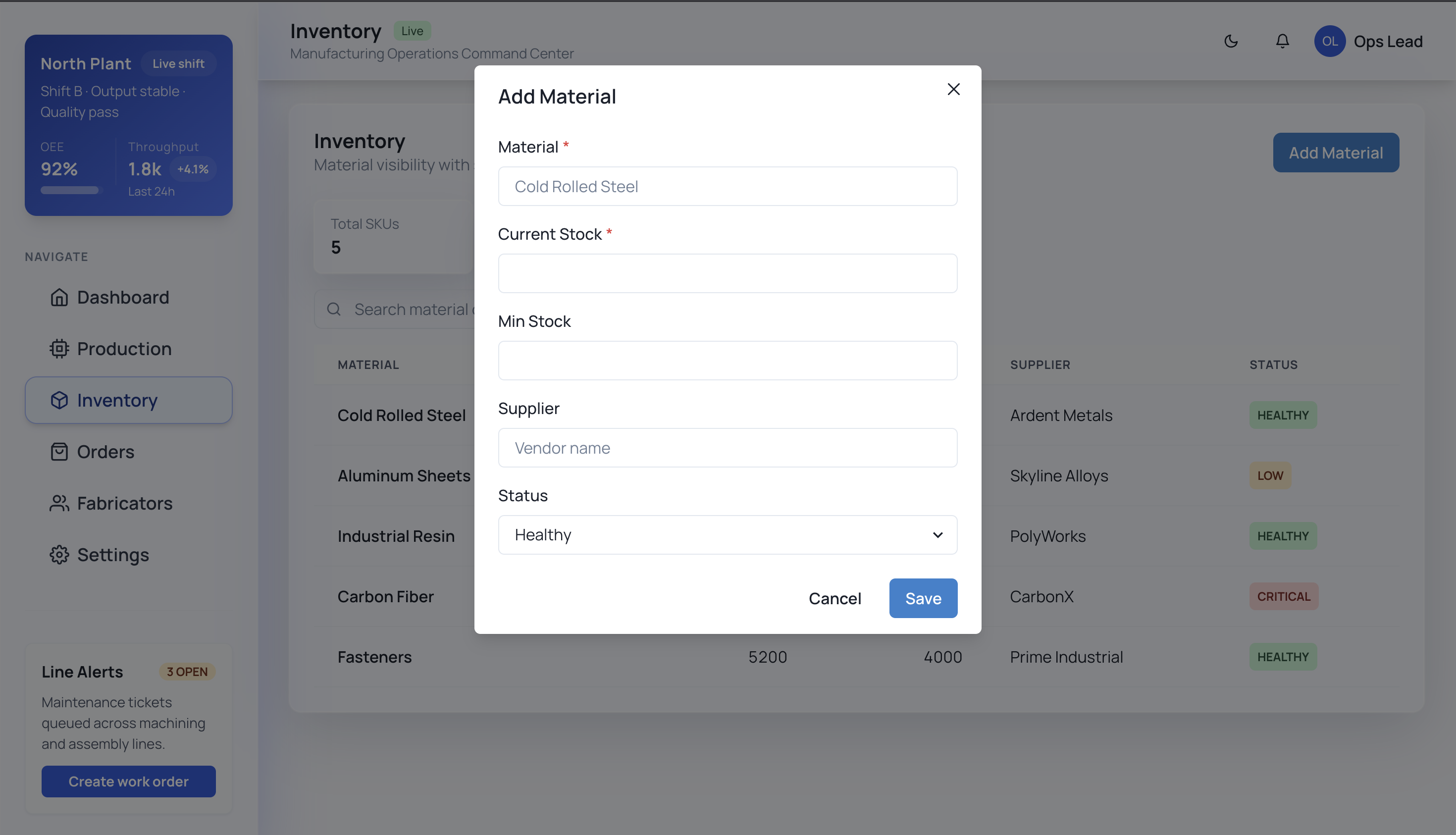Select the Dashboard home icon
Image resolution: width=1456 pixels, height=835 pixels.
coord(59,297)
